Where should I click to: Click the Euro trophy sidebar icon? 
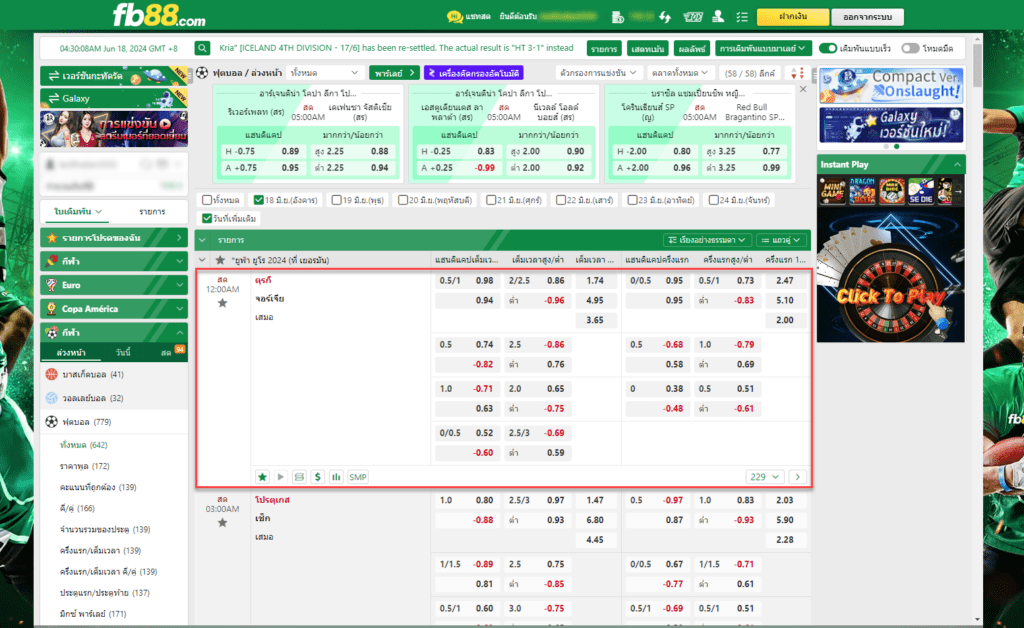pos(52,285)
